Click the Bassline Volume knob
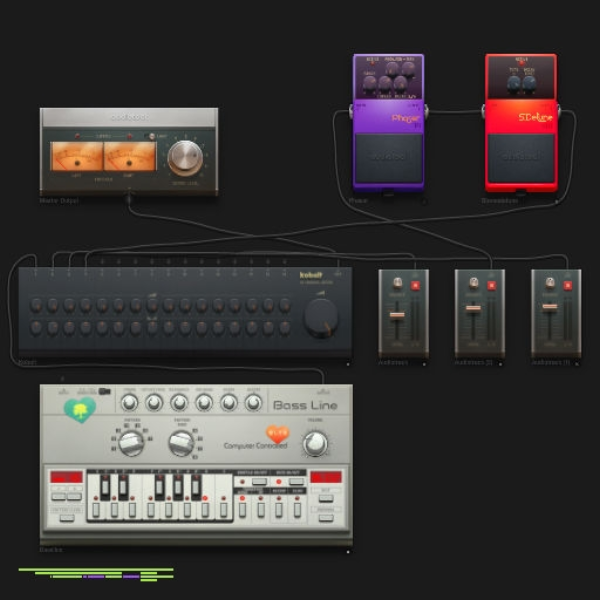Image resolution: width=600 pixels, height=600 pixels. tap(315, 444)
